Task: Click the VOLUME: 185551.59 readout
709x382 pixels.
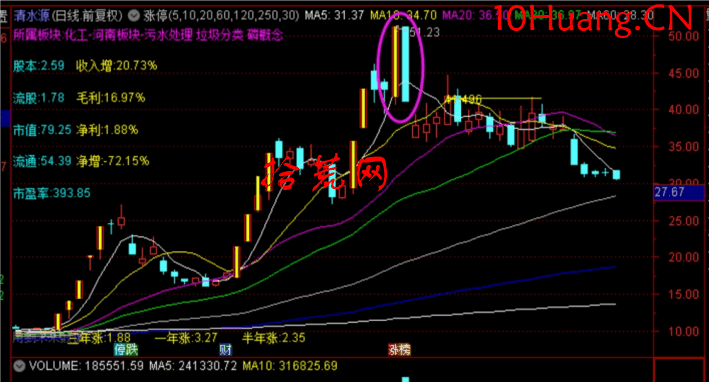Action: click(x=85, y=366)
